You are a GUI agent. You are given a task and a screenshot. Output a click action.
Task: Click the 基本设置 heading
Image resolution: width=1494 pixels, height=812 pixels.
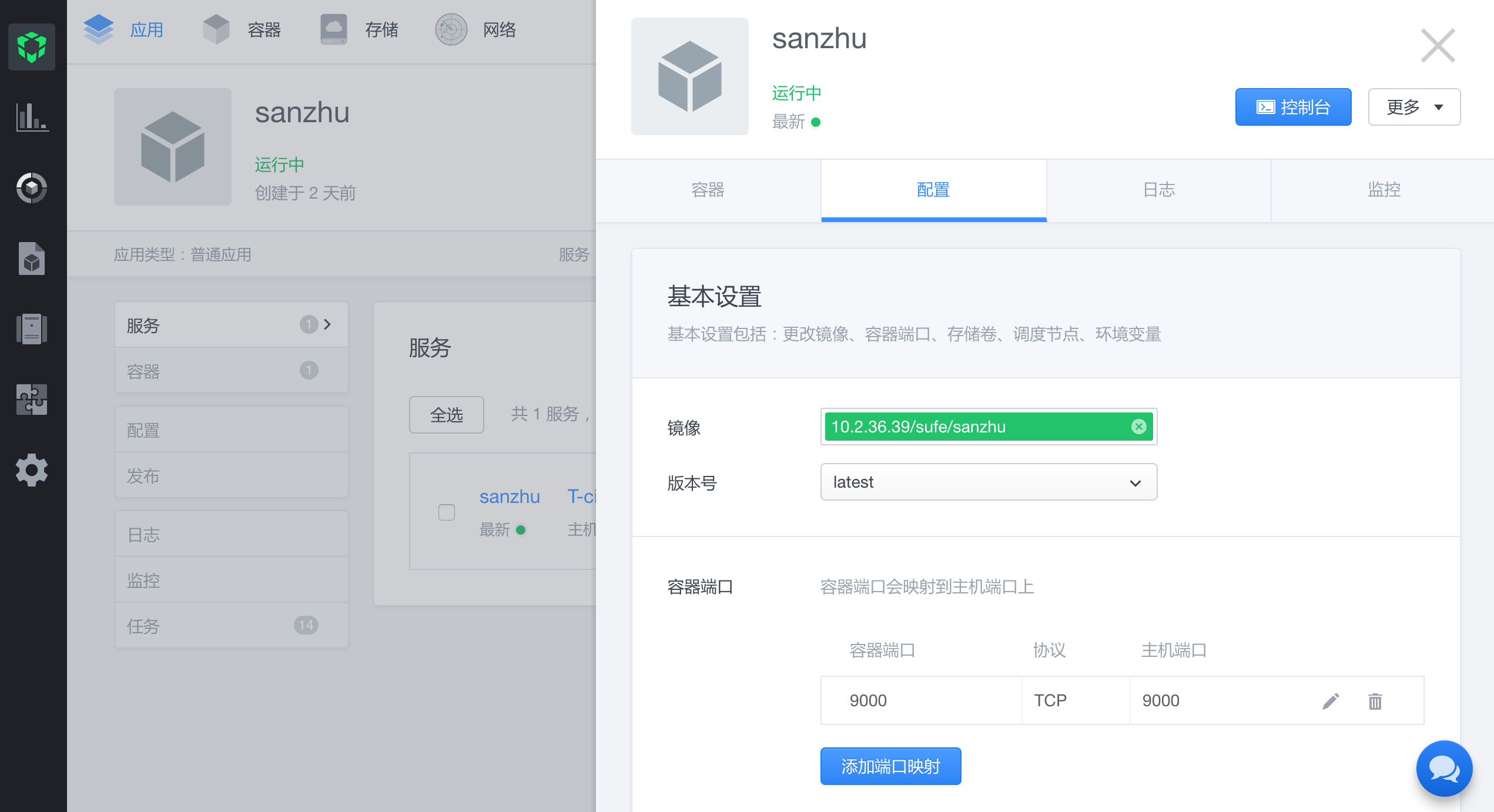715,296
